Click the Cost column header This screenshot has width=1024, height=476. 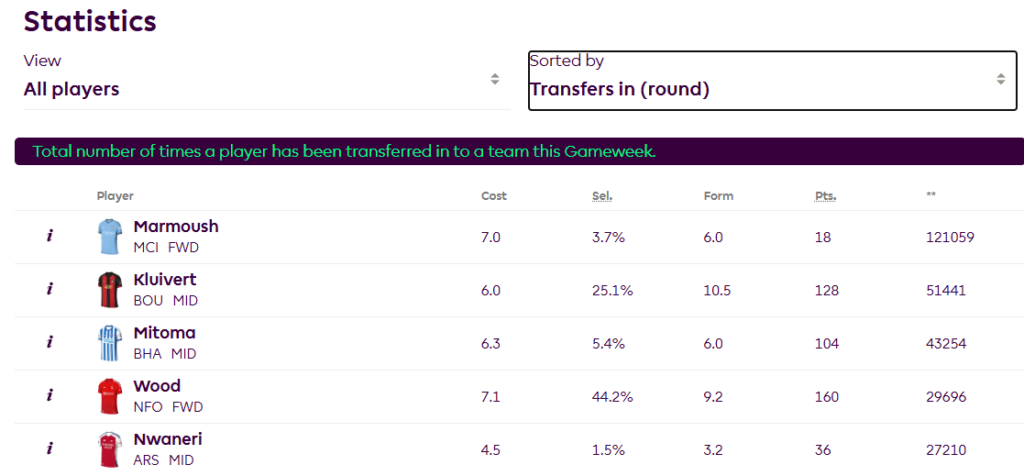494,196
